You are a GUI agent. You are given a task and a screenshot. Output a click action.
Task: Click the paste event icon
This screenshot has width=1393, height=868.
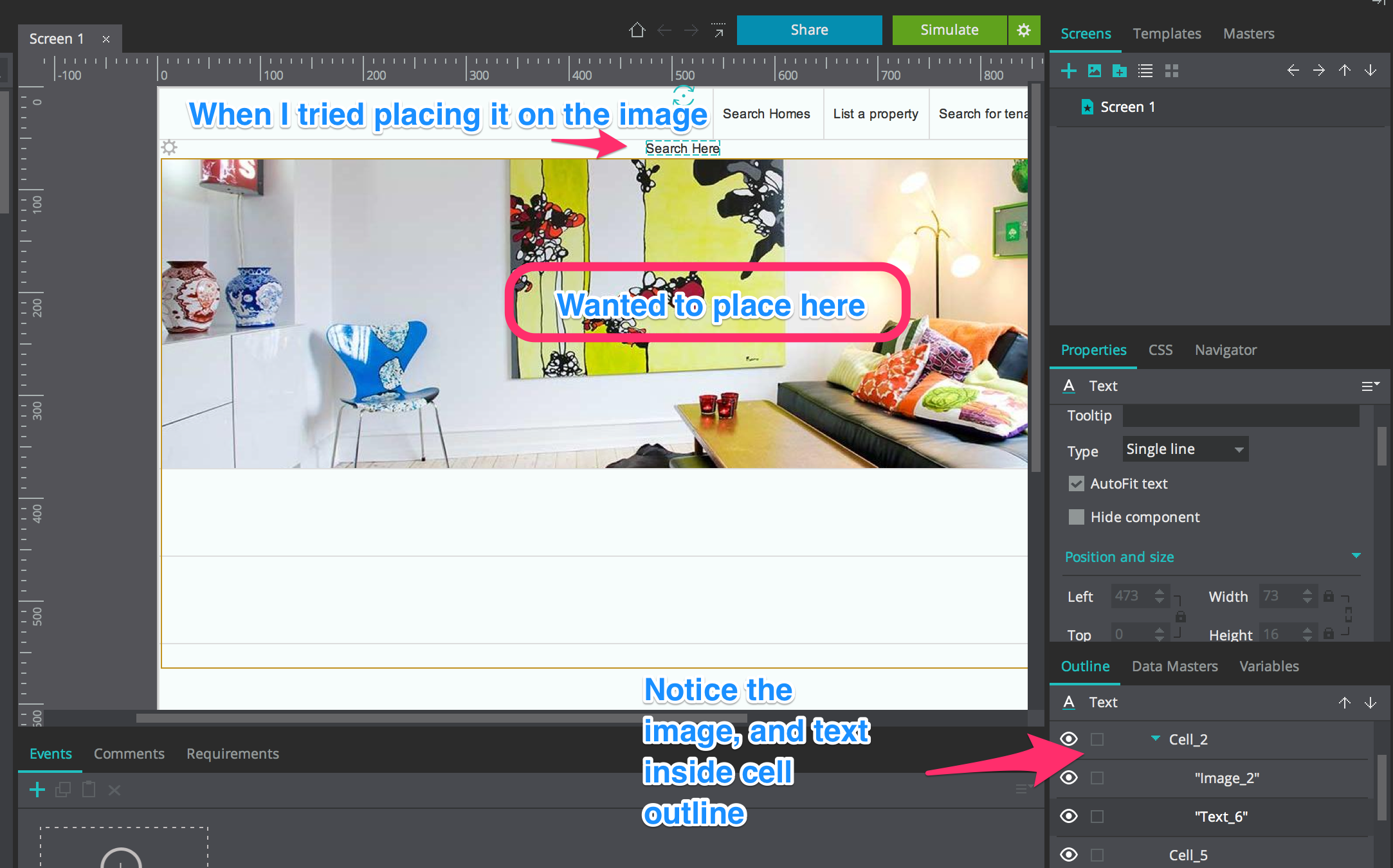pos(89,790)
